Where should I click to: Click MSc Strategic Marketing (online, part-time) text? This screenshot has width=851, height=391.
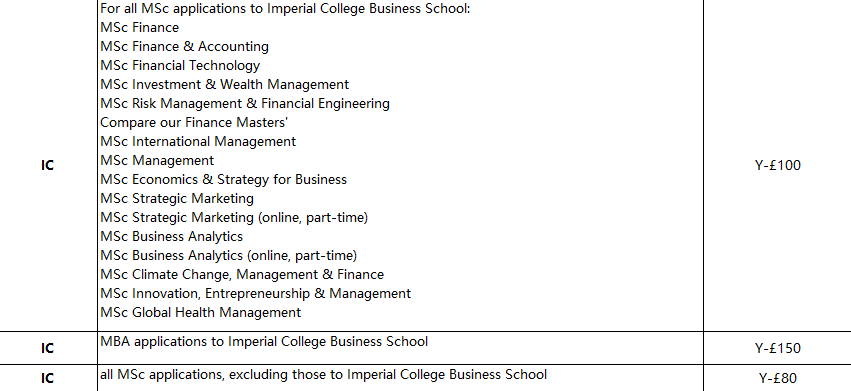coord(234,217)
